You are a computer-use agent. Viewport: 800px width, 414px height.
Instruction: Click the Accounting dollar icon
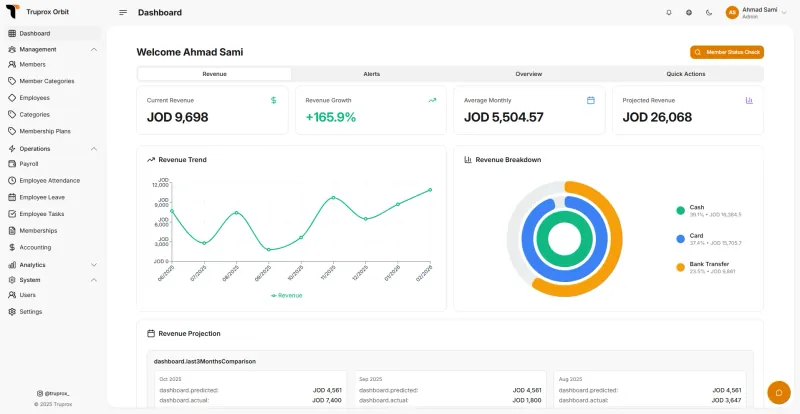[12, 247]
